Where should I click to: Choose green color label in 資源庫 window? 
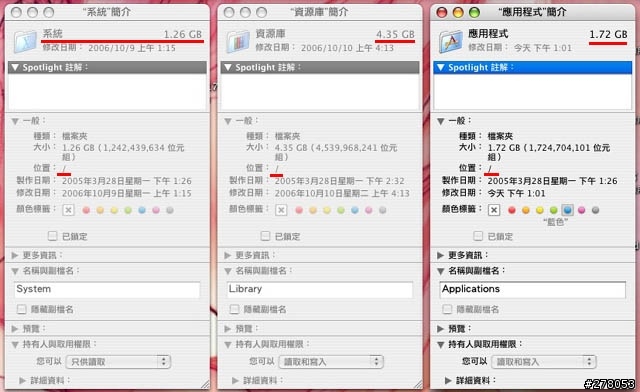[341, 210]
